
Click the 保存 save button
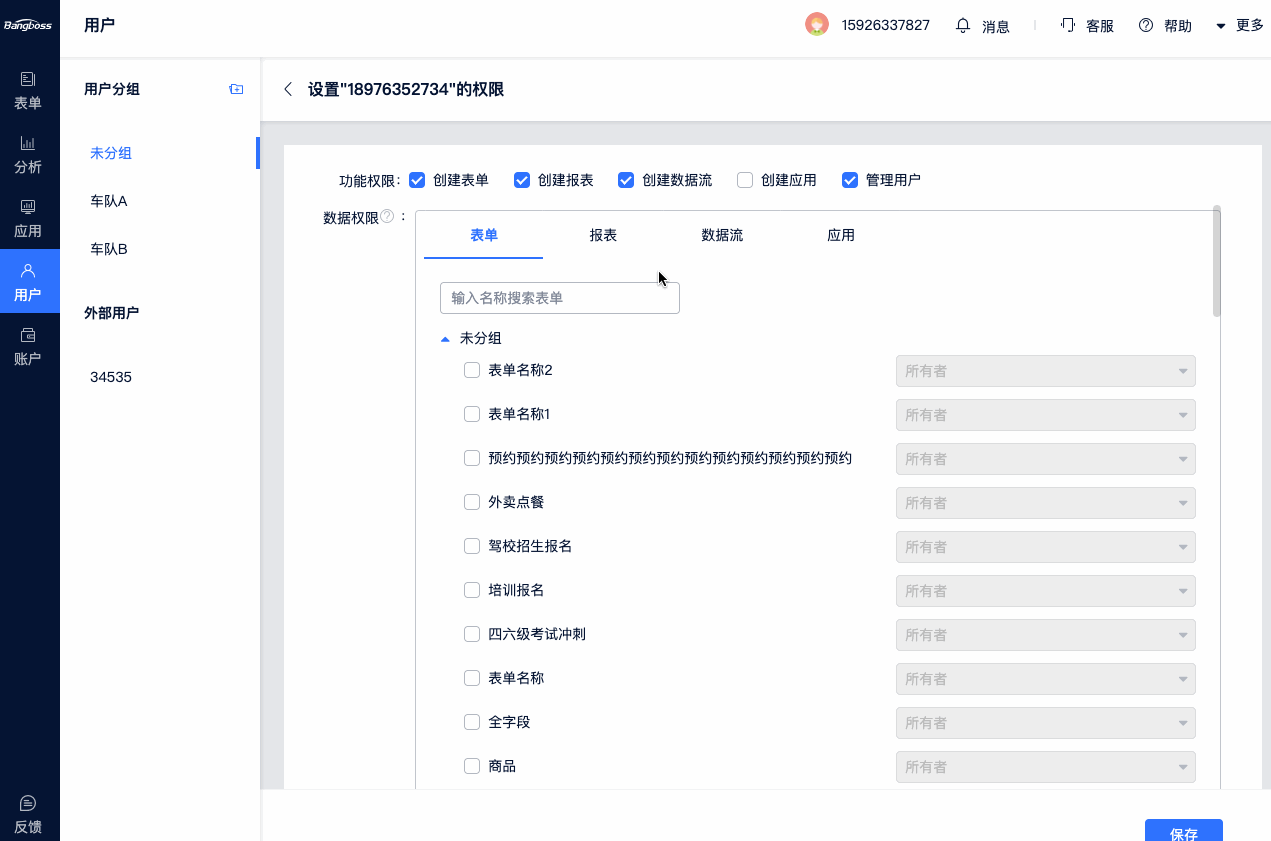1183,831
